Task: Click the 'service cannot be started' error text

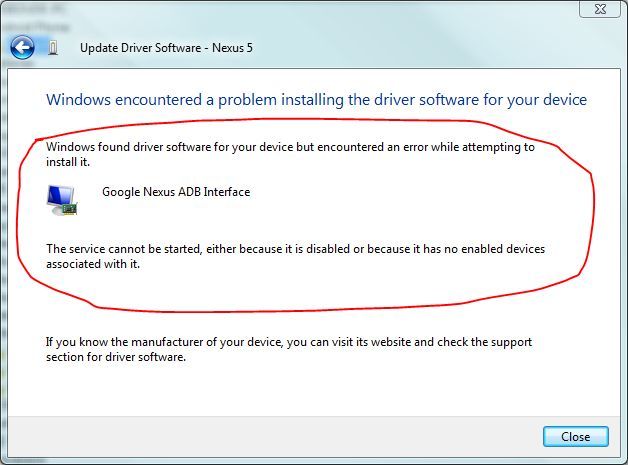Action: pos(296,256)
